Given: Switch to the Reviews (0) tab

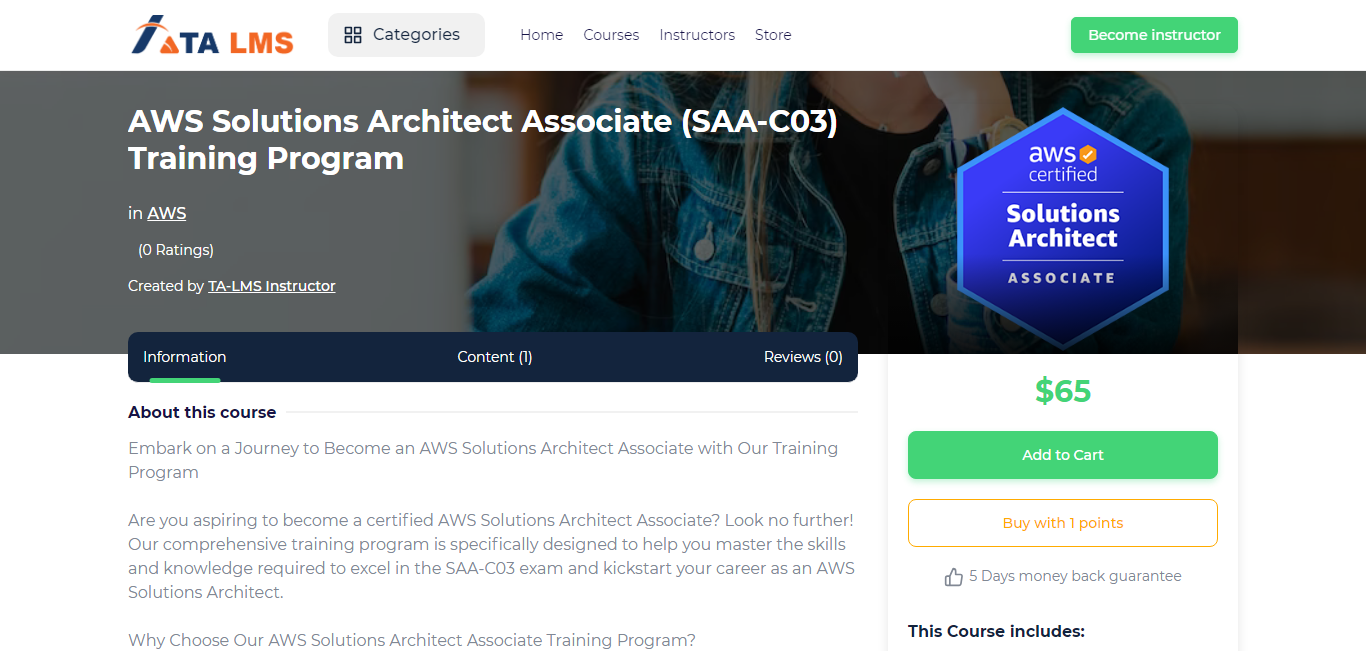Looking at the screenshot, I should tap(802, 357).
